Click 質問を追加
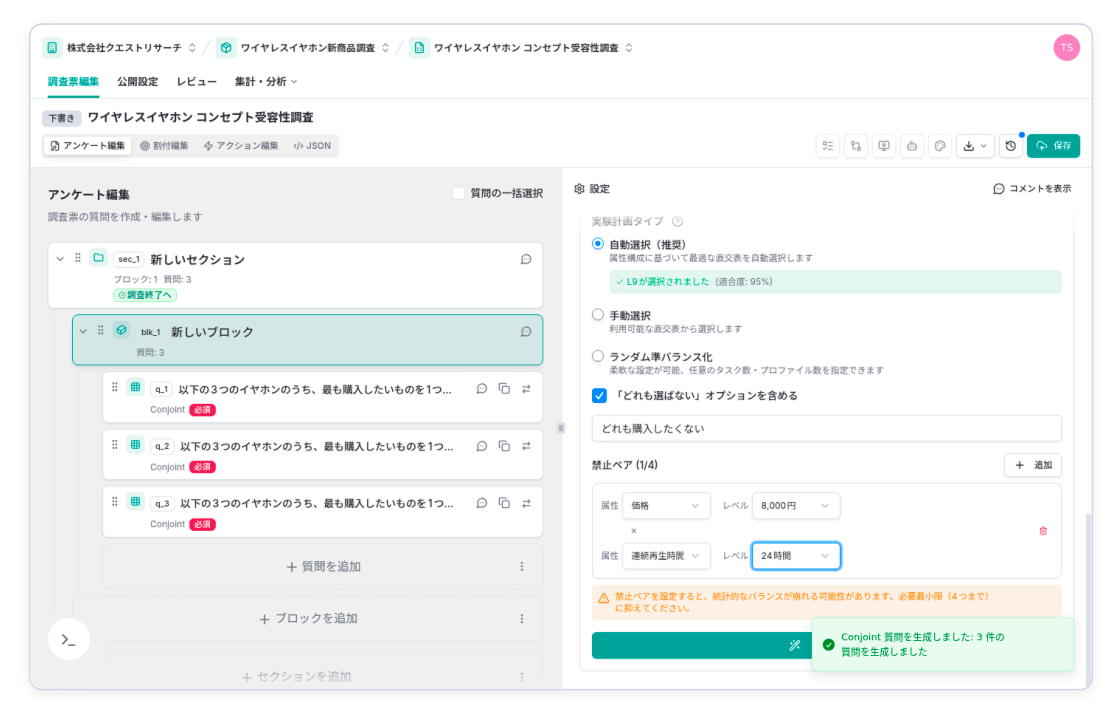The height and width of the screenshot is (716, 1120). [x=324, y=567]
